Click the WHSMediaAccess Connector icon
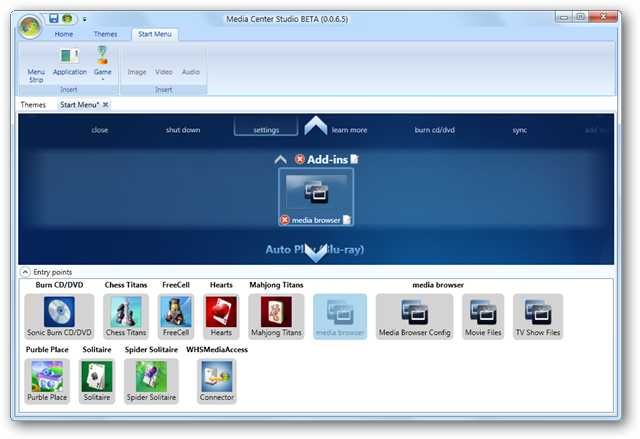 click(217, 382)
